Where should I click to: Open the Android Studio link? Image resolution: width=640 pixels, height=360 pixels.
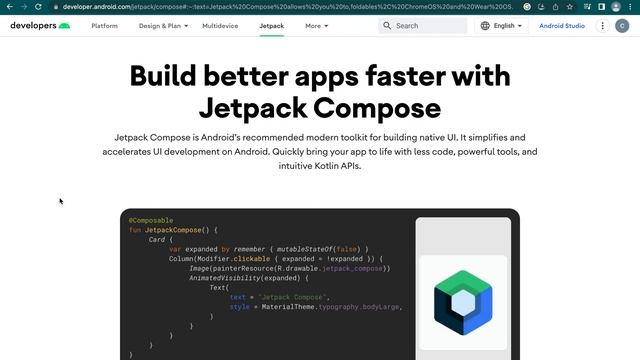coord(562,26)
